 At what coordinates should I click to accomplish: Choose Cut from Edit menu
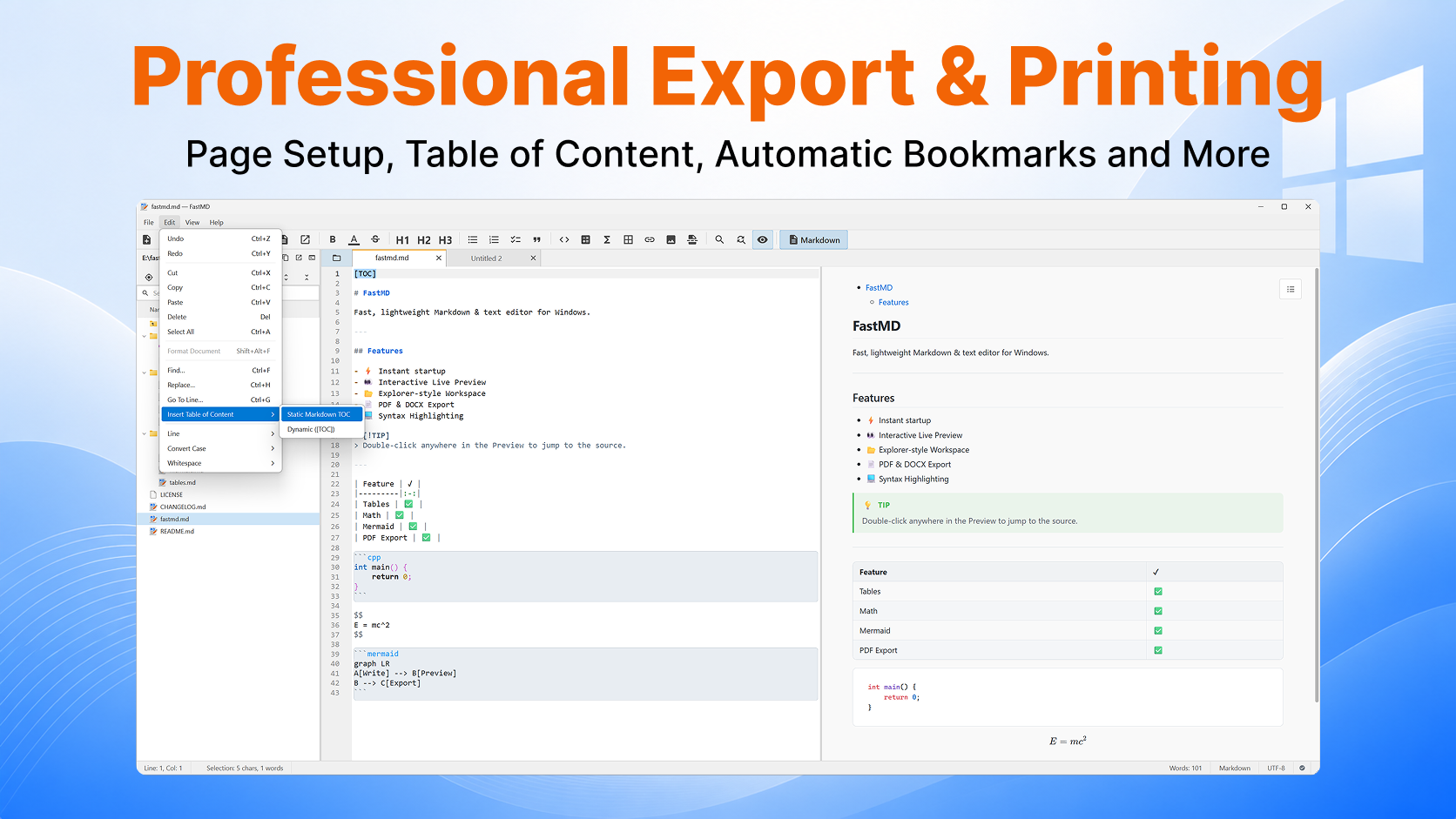pos(219,272)
